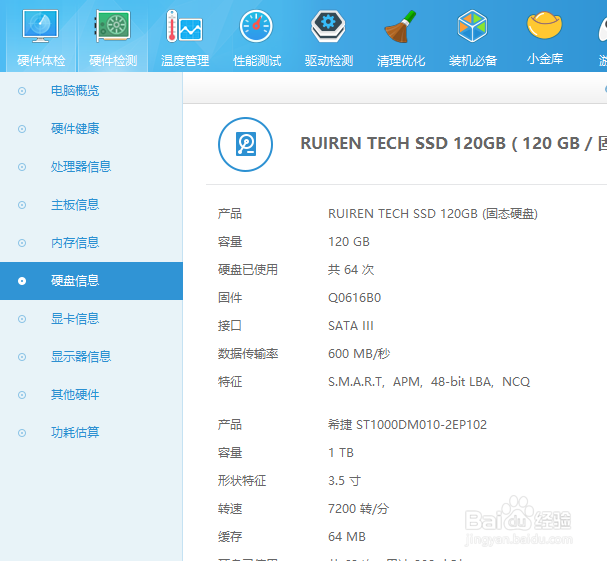Click form factor value 3.5 寸
Viewport: 607px width, 561px height.
point(345,481)
